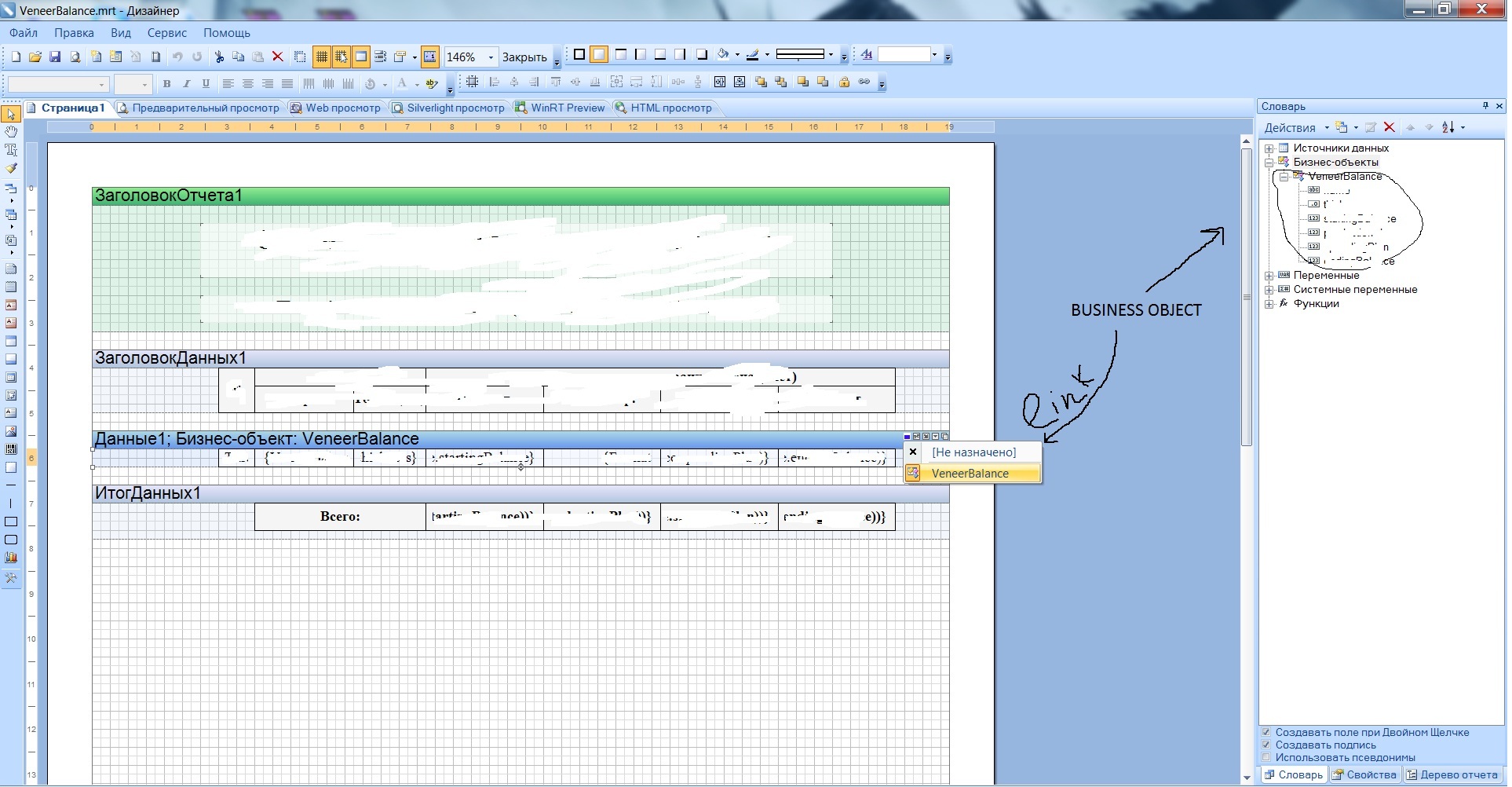Align text left icon
Viewport: 1512px width, 787px height.
click(x=228, y=83)
